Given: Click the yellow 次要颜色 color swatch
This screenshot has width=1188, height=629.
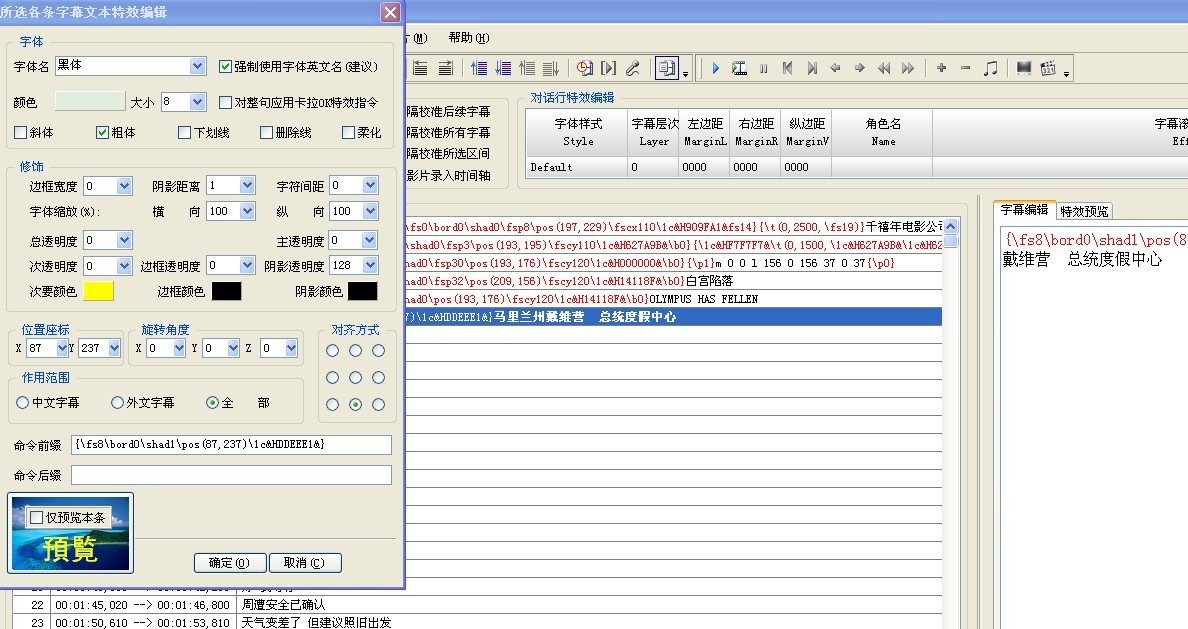Looking at the screenshot, I should (98, 291).
